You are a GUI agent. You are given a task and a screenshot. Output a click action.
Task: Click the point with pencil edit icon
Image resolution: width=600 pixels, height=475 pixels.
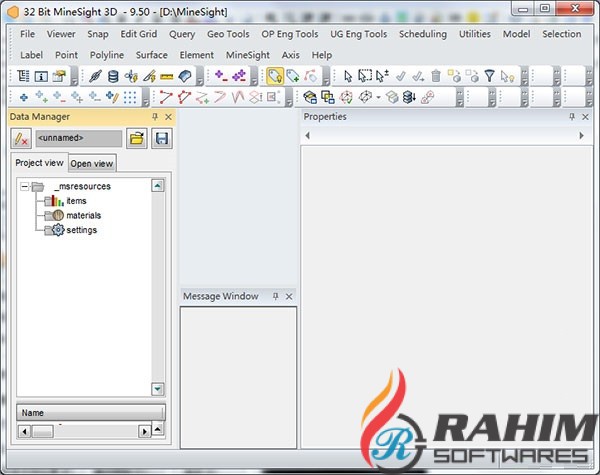point(112,97)
